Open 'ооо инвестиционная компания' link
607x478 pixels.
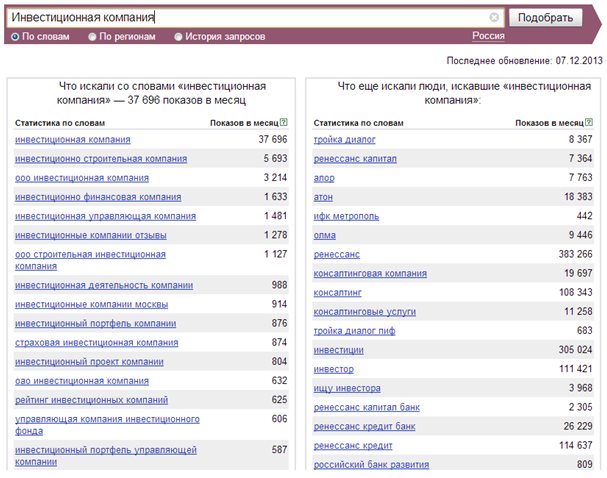click(x=82, y=178)
